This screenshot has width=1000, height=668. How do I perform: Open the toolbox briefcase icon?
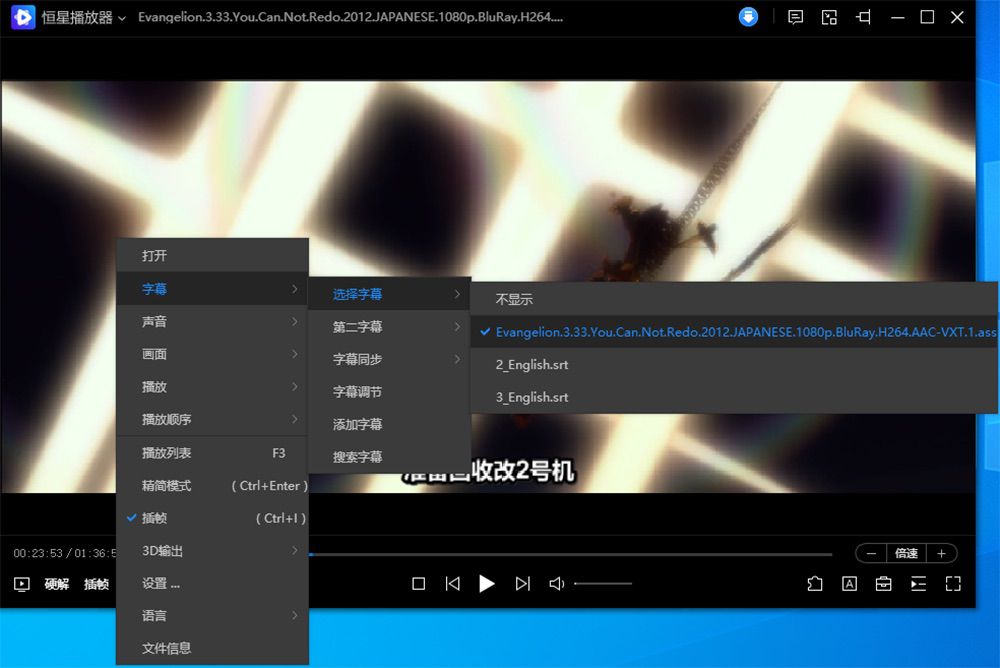click(884, 584)
